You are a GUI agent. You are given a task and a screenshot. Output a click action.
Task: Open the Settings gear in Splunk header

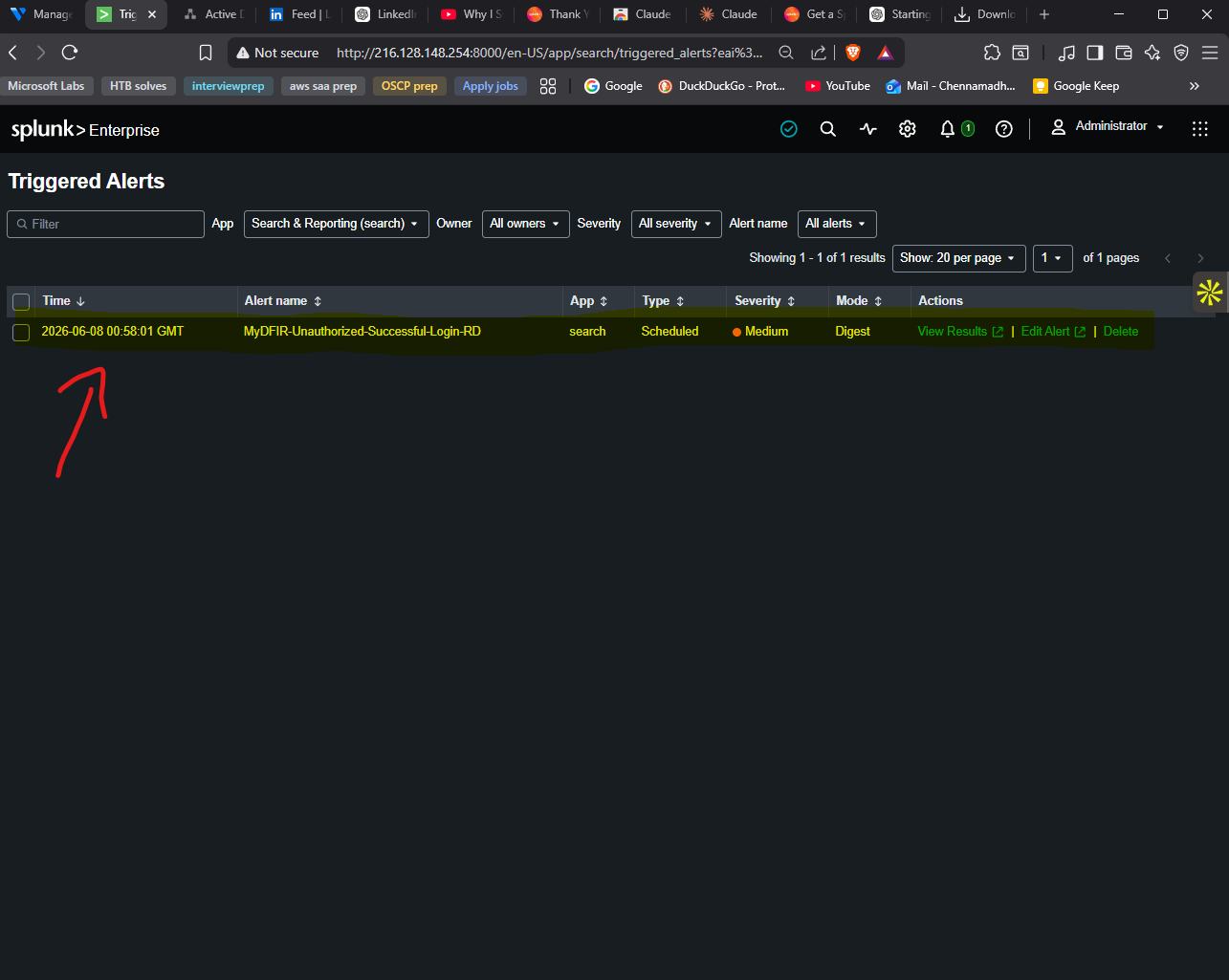pos(908,129)
